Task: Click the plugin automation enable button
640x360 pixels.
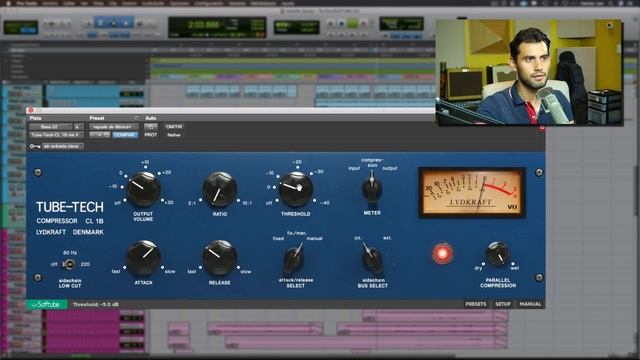Action: point(150,127)
